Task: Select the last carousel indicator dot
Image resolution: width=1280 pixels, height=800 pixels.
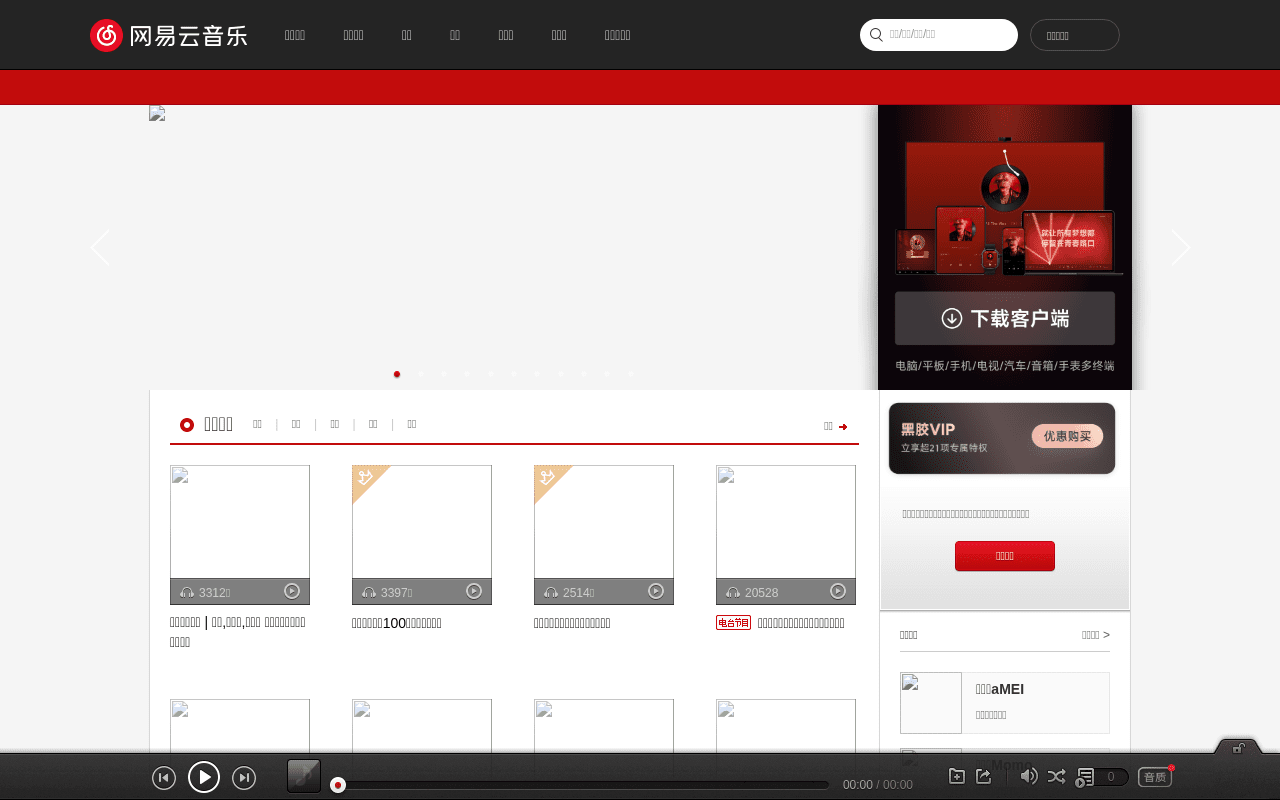Action: click(x=631, y=374)
